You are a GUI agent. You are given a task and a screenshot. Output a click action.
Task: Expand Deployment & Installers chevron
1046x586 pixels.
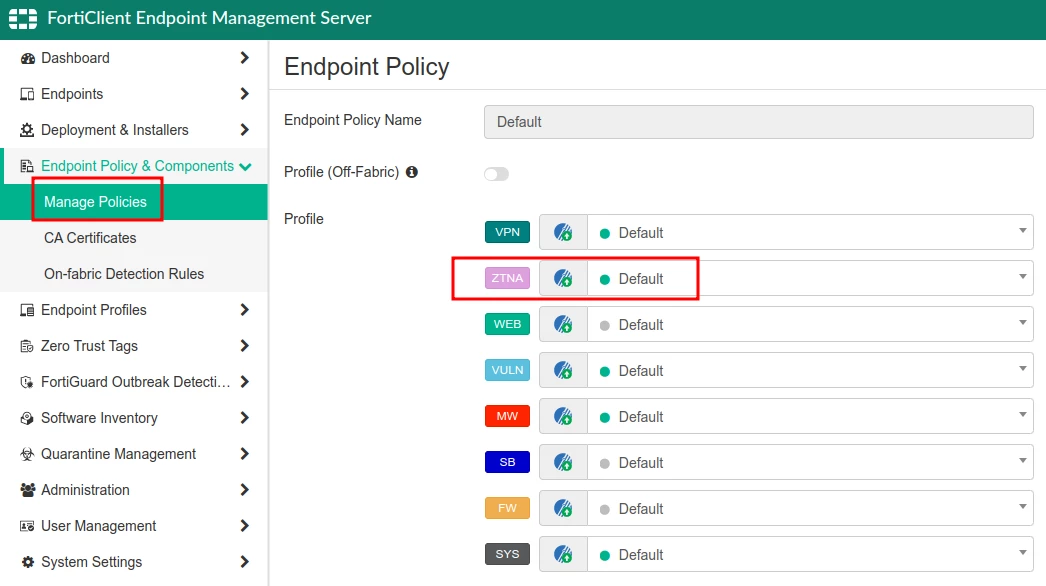coord(245,130)
